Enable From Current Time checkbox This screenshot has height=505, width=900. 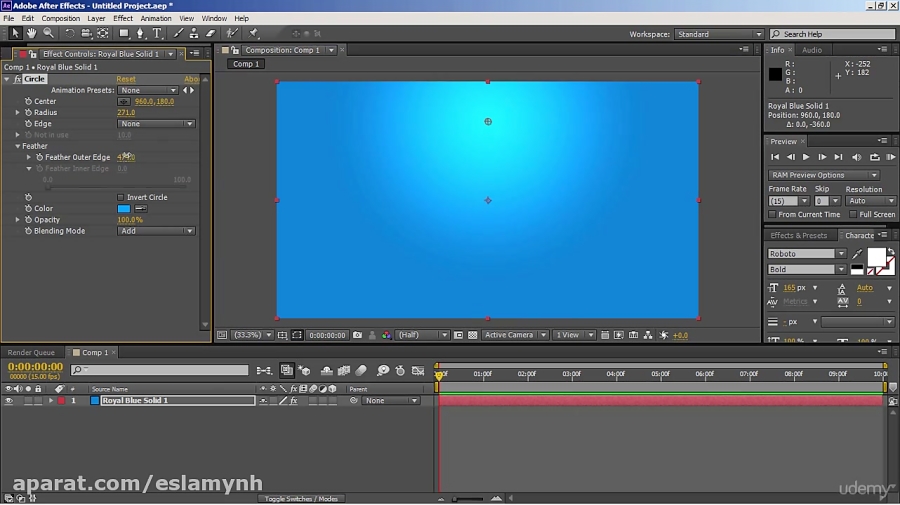pos(772,215)
